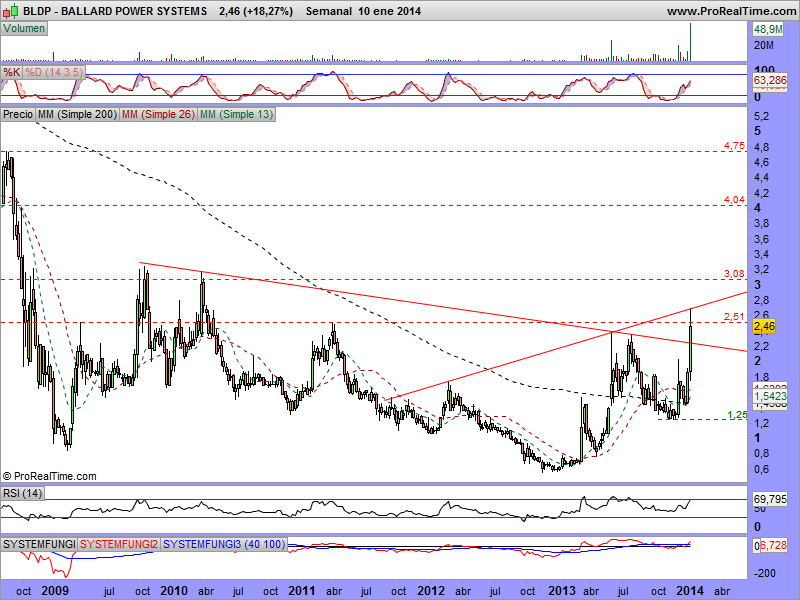This screenshot has width=800, height=600.
Task: Click the 2013 year label on time axis
Action: pyautogui.click(x=561, y=591)
